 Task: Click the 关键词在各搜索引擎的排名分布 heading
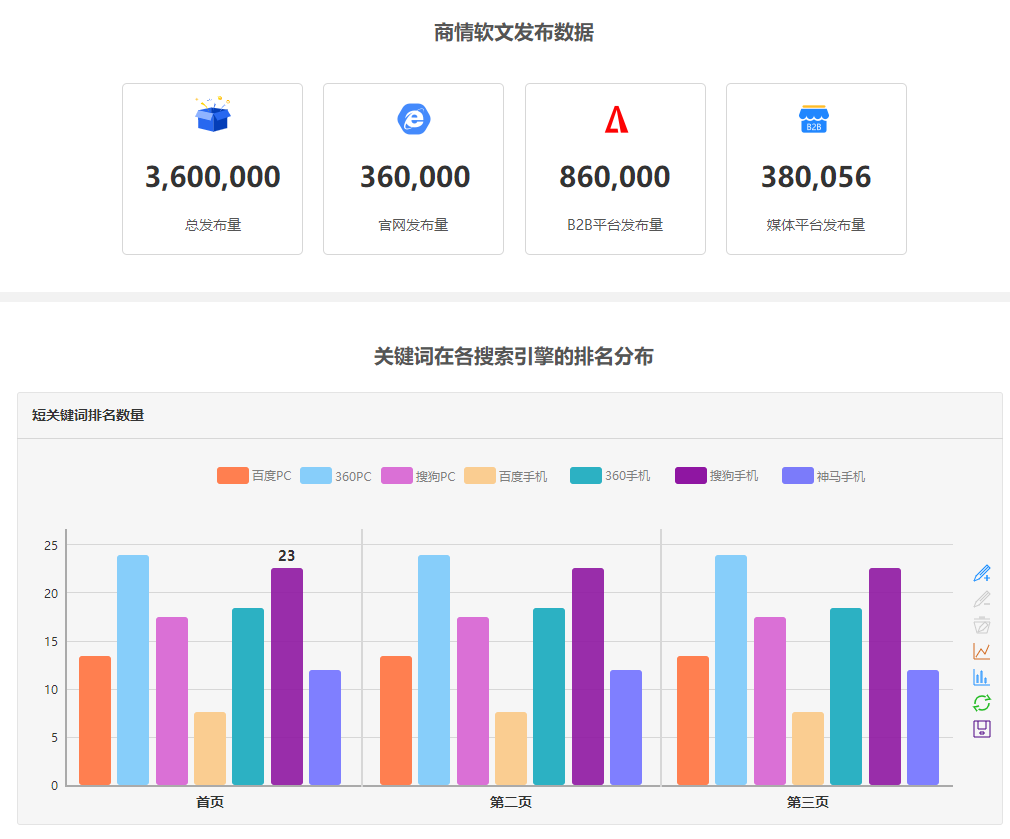click(513, 356)
